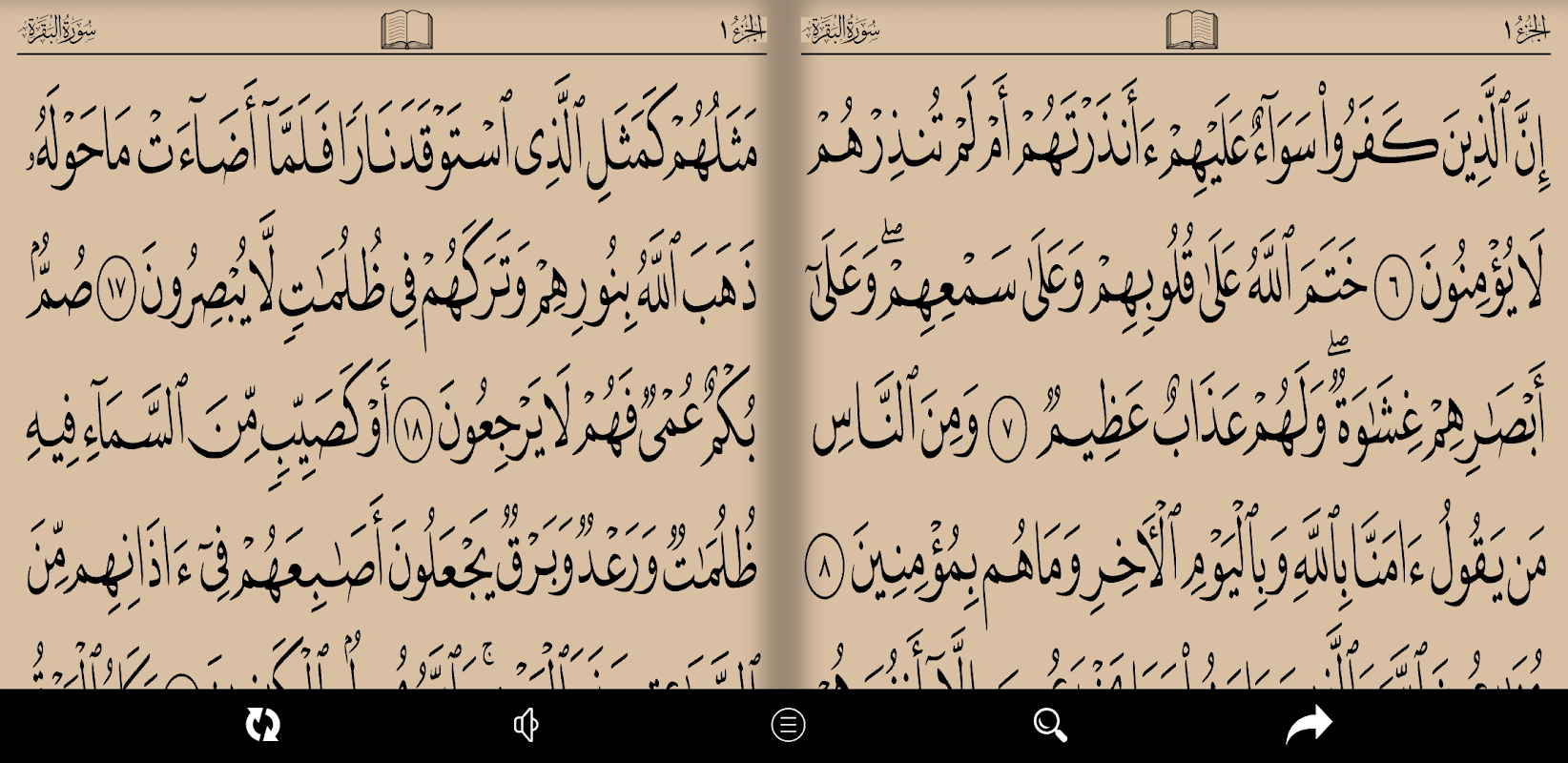Viewport: 1568px width, 763px height.
Task: Tap the refresh/rotate arrows icon in bottom bar
Action: (262, 725)
